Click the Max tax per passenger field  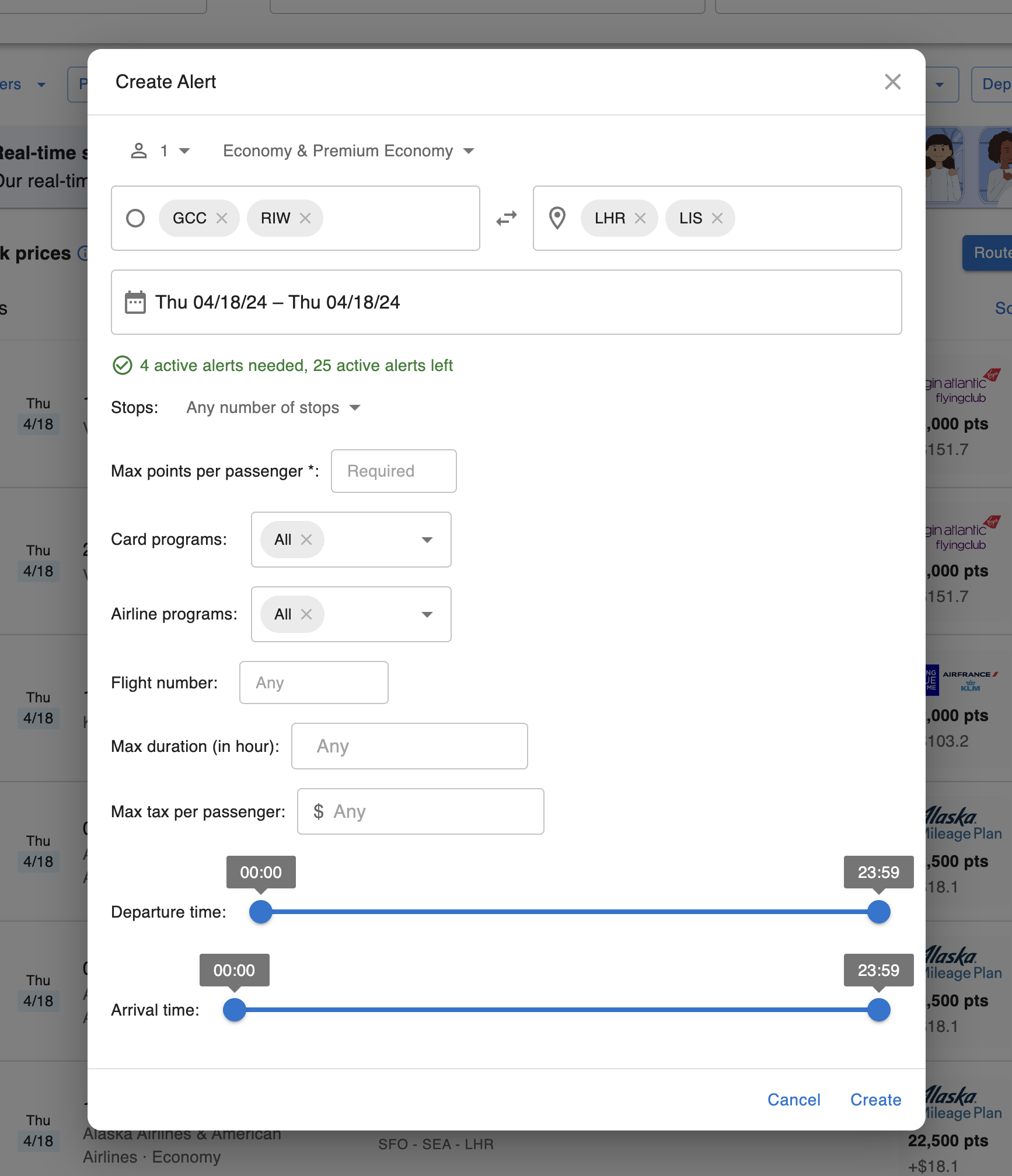(420, 811)
